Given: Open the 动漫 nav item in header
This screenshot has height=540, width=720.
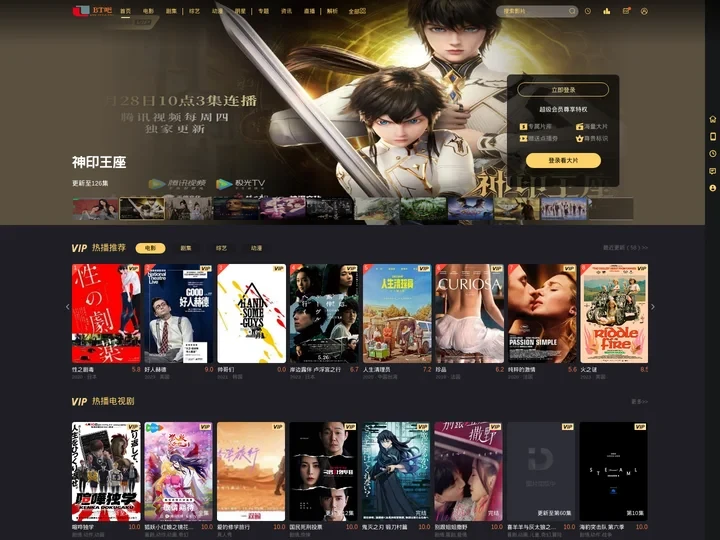Looking at the screenshot, I should point(217,11).
